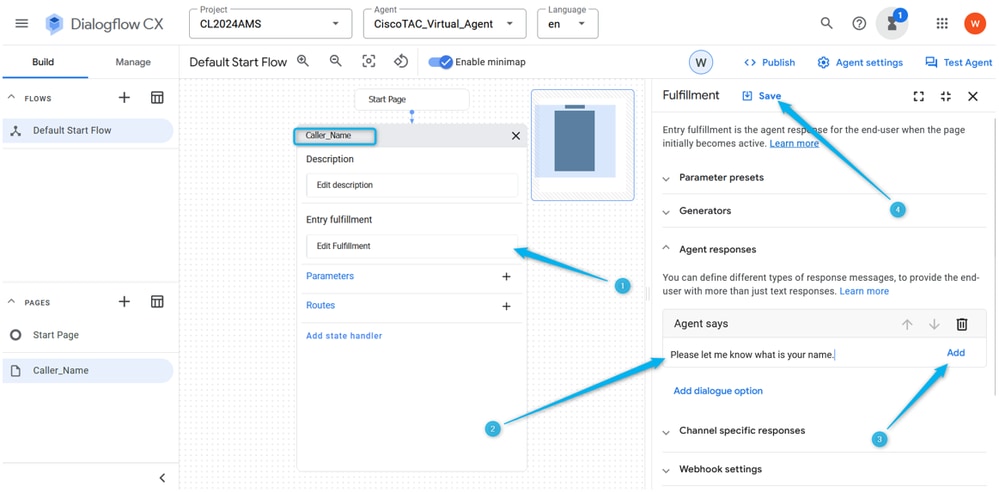Zoom out on the flow canvas

pos(336,62)
